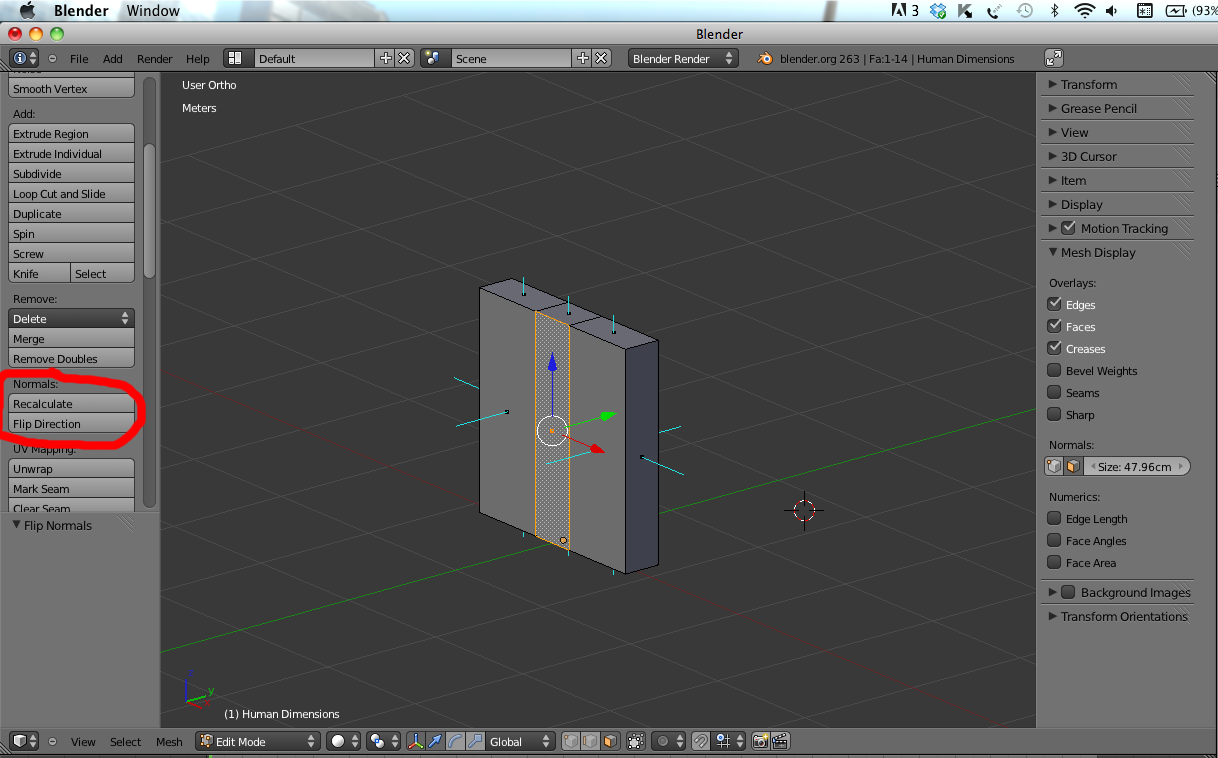This screenshot has height=758, width=1218.
Task: Click the Info editor type icon in top header
Action: point(24,59)
